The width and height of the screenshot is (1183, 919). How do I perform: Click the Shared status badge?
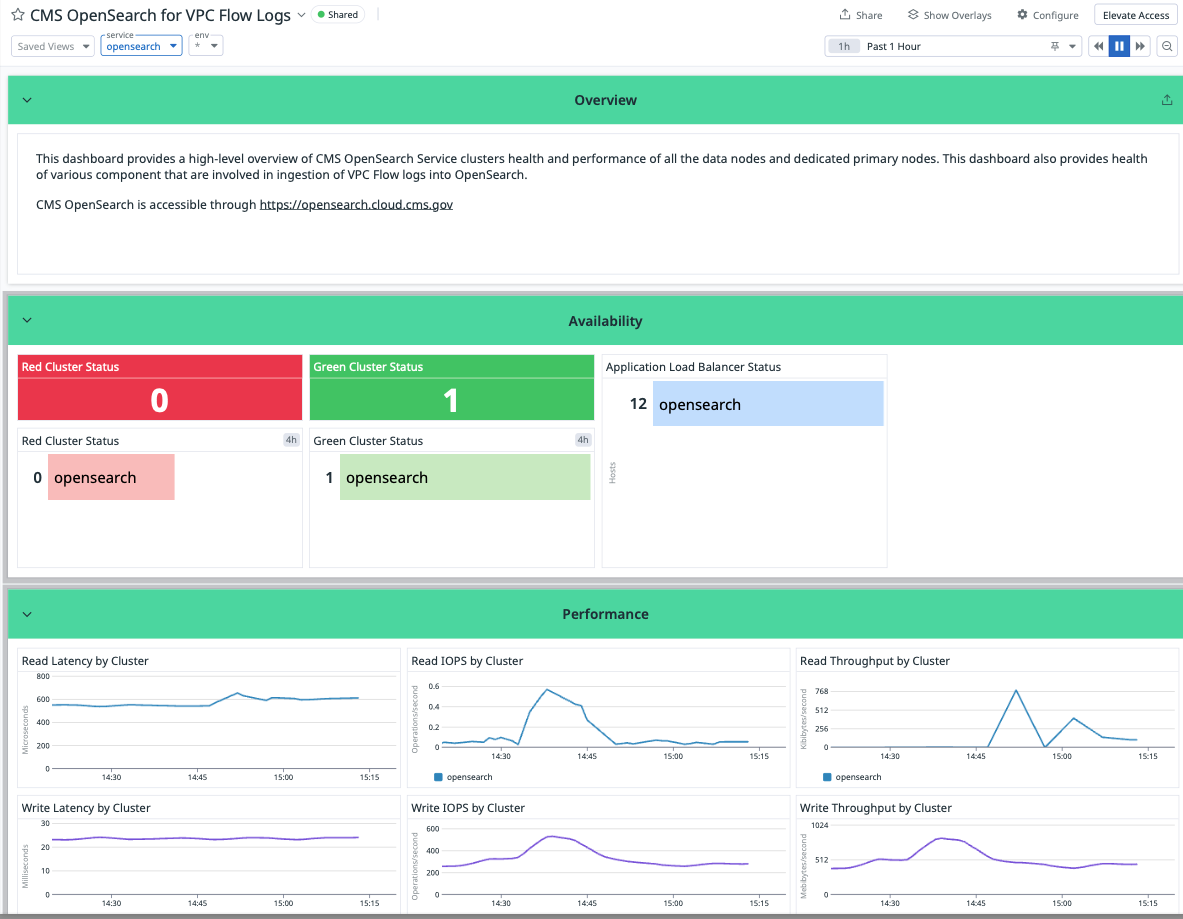pos(338,14)
